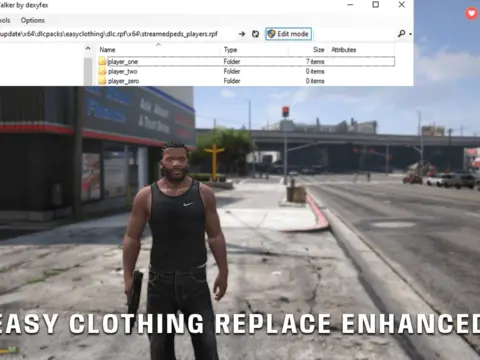Enable Edit mode

pos(289,34)
